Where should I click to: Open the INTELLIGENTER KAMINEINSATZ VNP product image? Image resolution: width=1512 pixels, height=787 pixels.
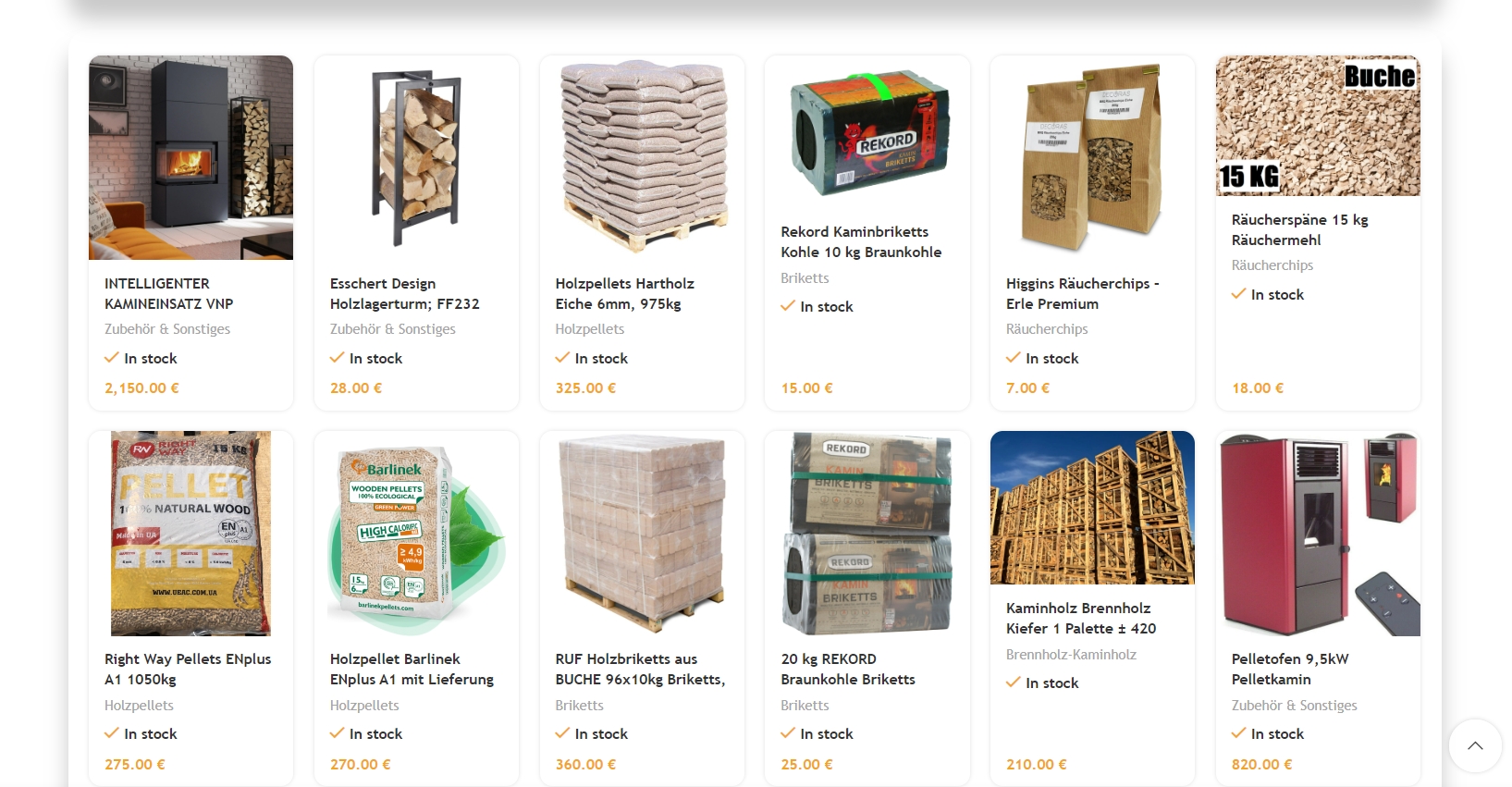[x=191, y=157]
